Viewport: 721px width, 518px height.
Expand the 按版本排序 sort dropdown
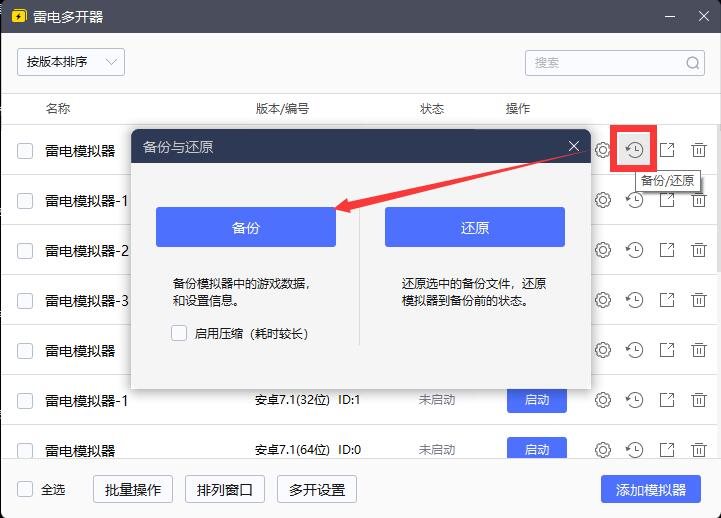[71, 62]
